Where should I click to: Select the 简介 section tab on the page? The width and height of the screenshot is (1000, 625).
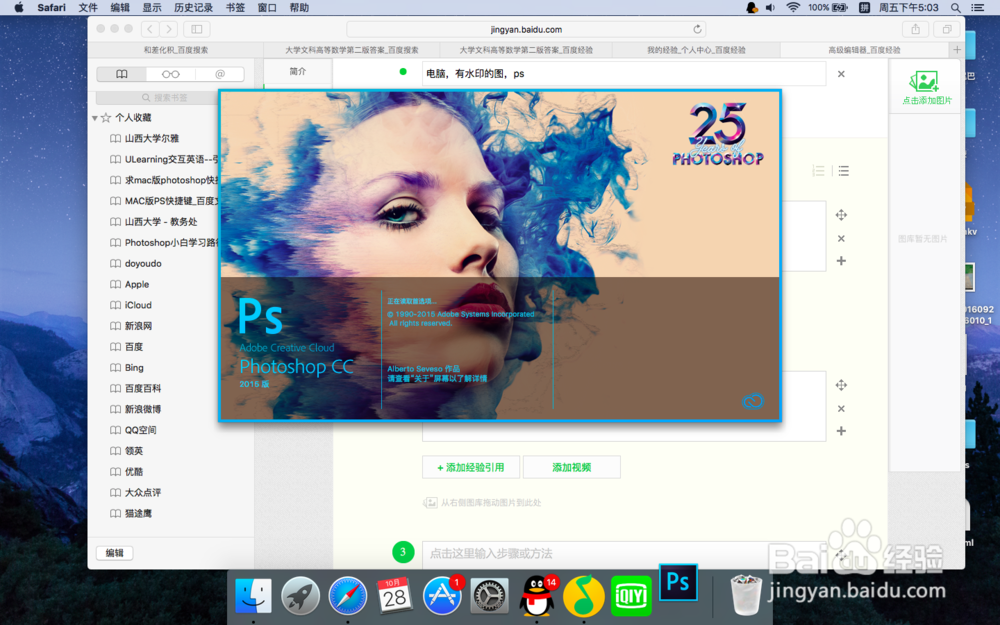click(x=298, y=71)
